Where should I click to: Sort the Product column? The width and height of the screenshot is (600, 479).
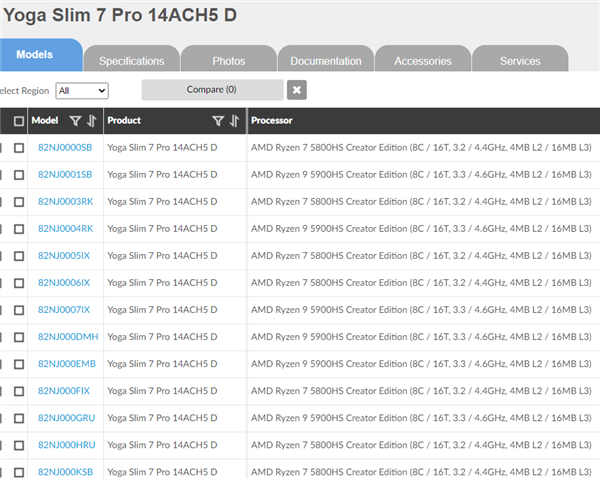coord(234,121)
